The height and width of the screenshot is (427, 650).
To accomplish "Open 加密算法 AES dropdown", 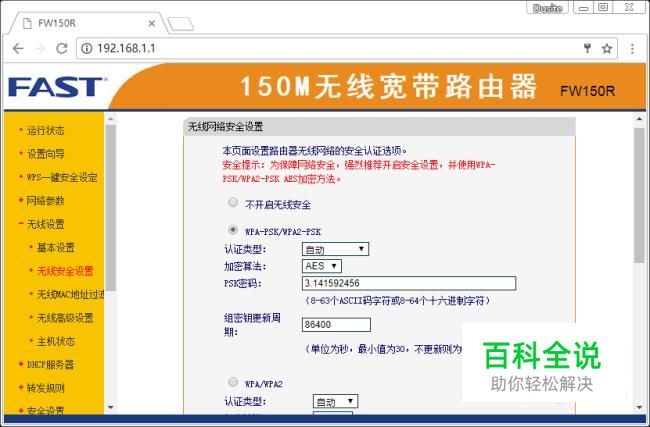I will point(322,266).
